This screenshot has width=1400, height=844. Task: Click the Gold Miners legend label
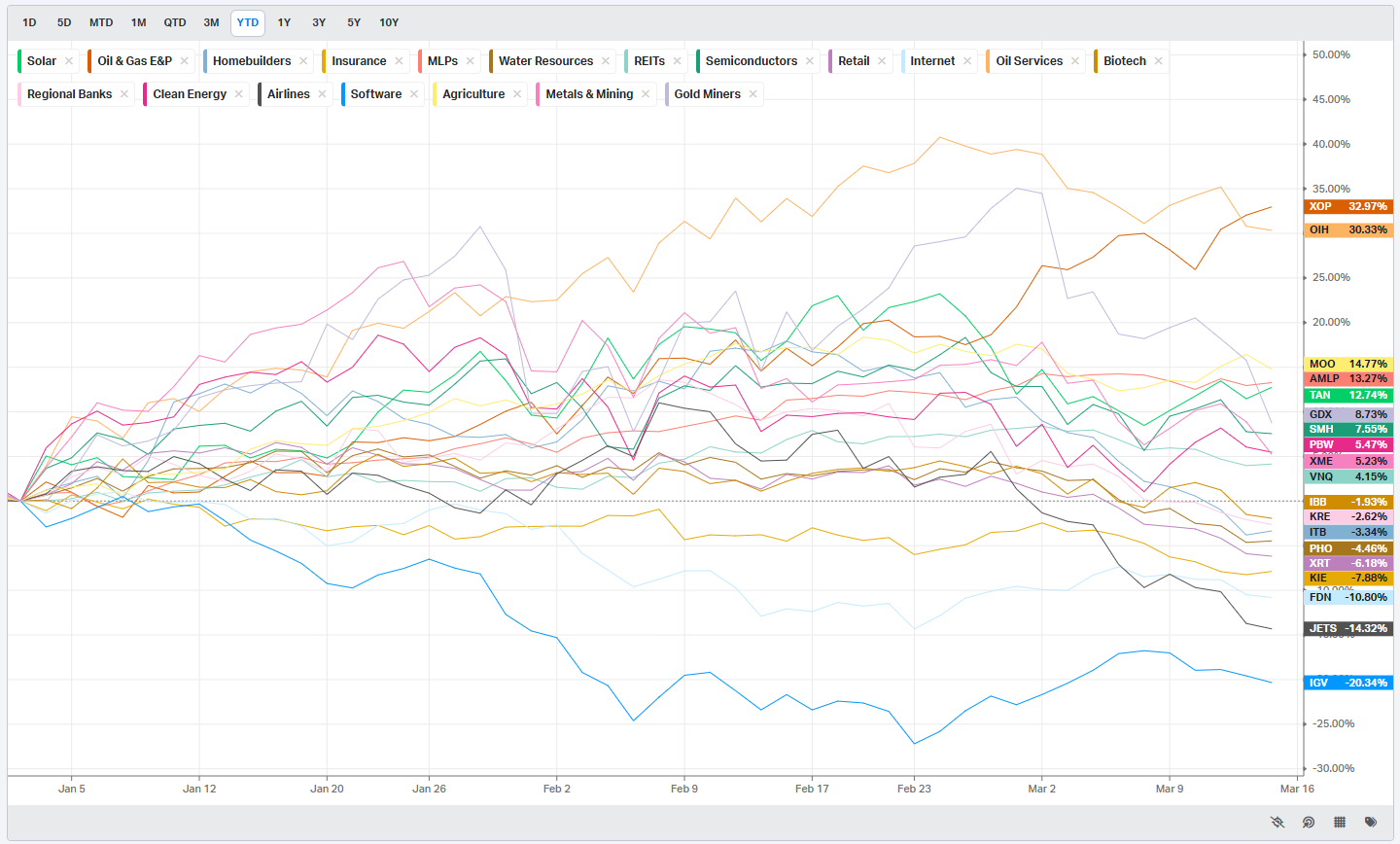pos(708,93)
